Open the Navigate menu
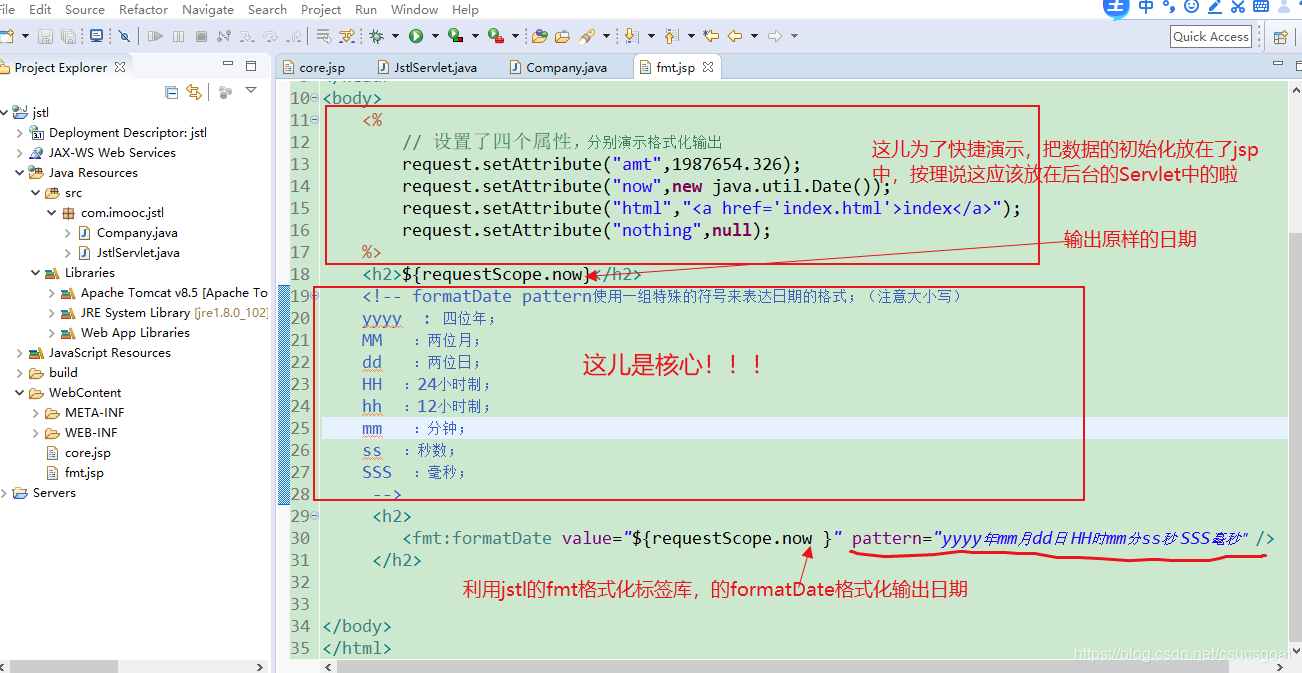The width and height of the screenshot is (1302, 673). point(207,9)
